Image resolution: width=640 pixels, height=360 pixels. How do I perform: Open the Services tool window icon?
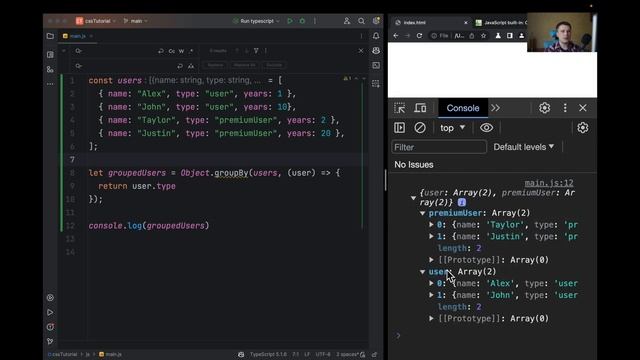click(50, 298)
